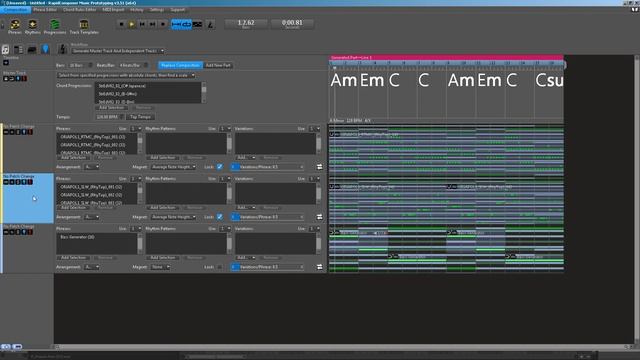This screenshot has height=360, width=640.
Task: Toggle the metronome icon
Action: click(x=210, y=25)
